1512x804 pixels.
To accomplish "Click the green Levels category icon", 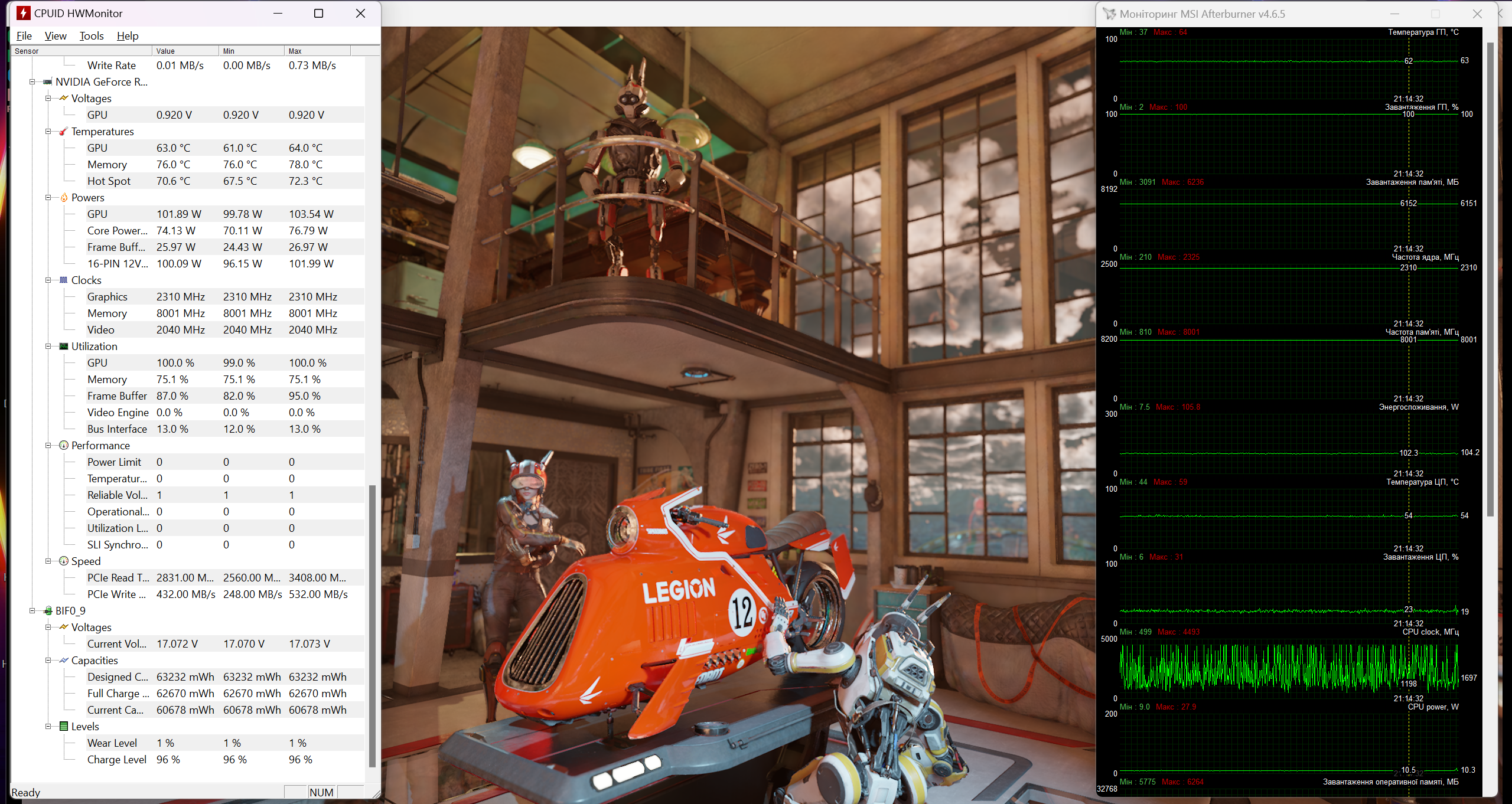I will (63, 727).
